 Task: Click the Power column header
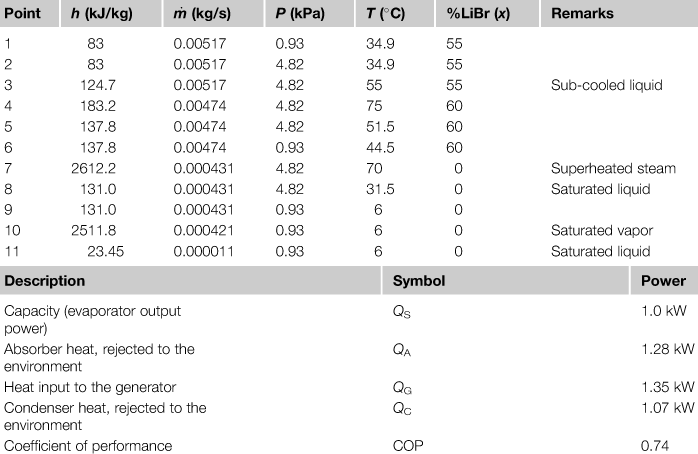663,281
